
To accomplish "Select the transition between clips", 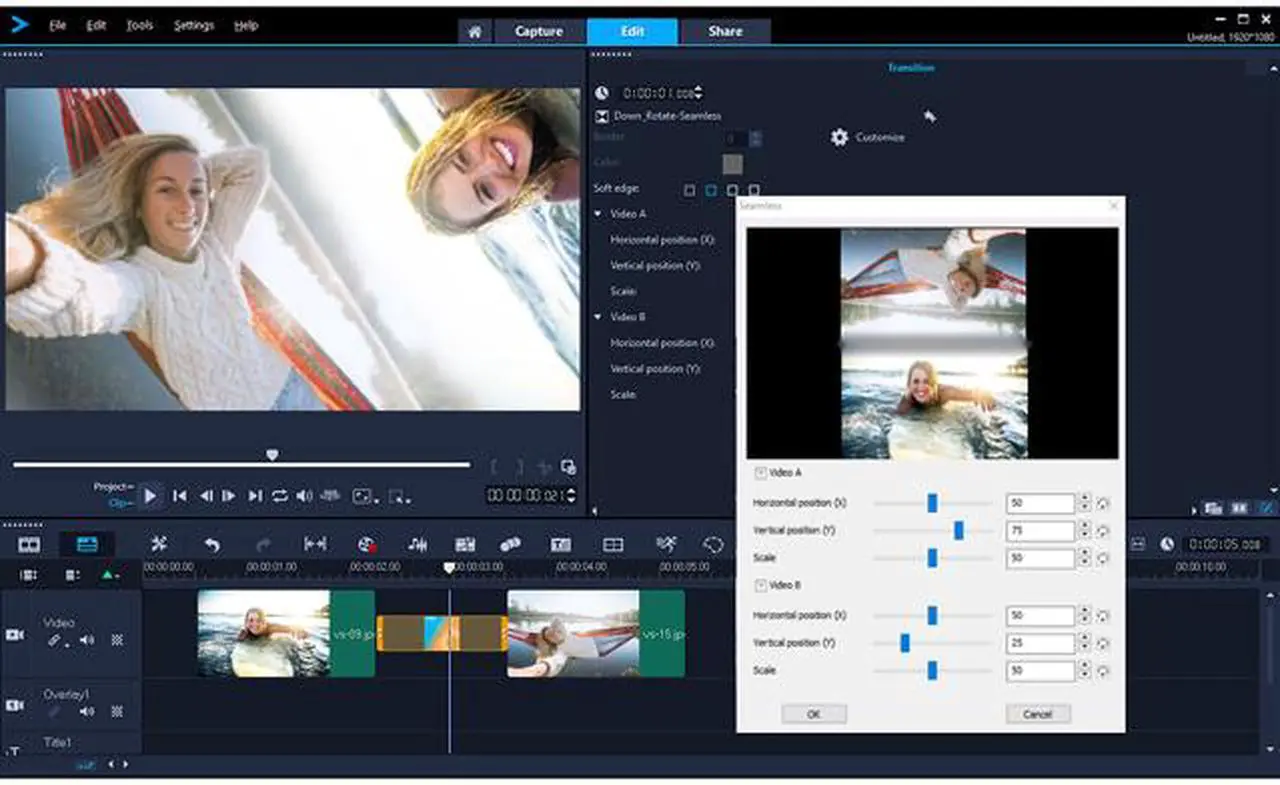I will coord(442,633).
